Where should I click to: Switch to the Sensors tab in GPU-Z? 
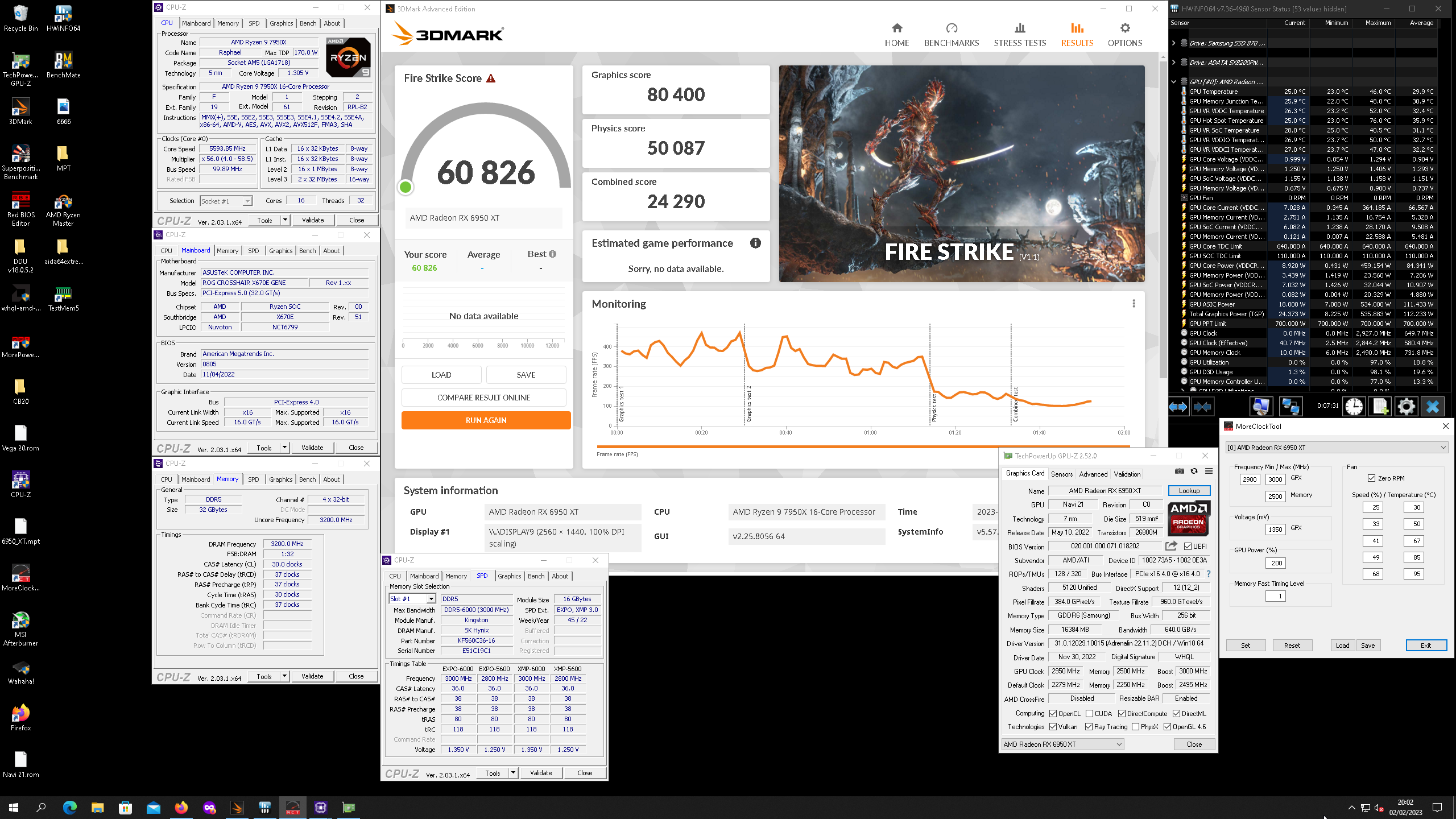[1061, 474]
